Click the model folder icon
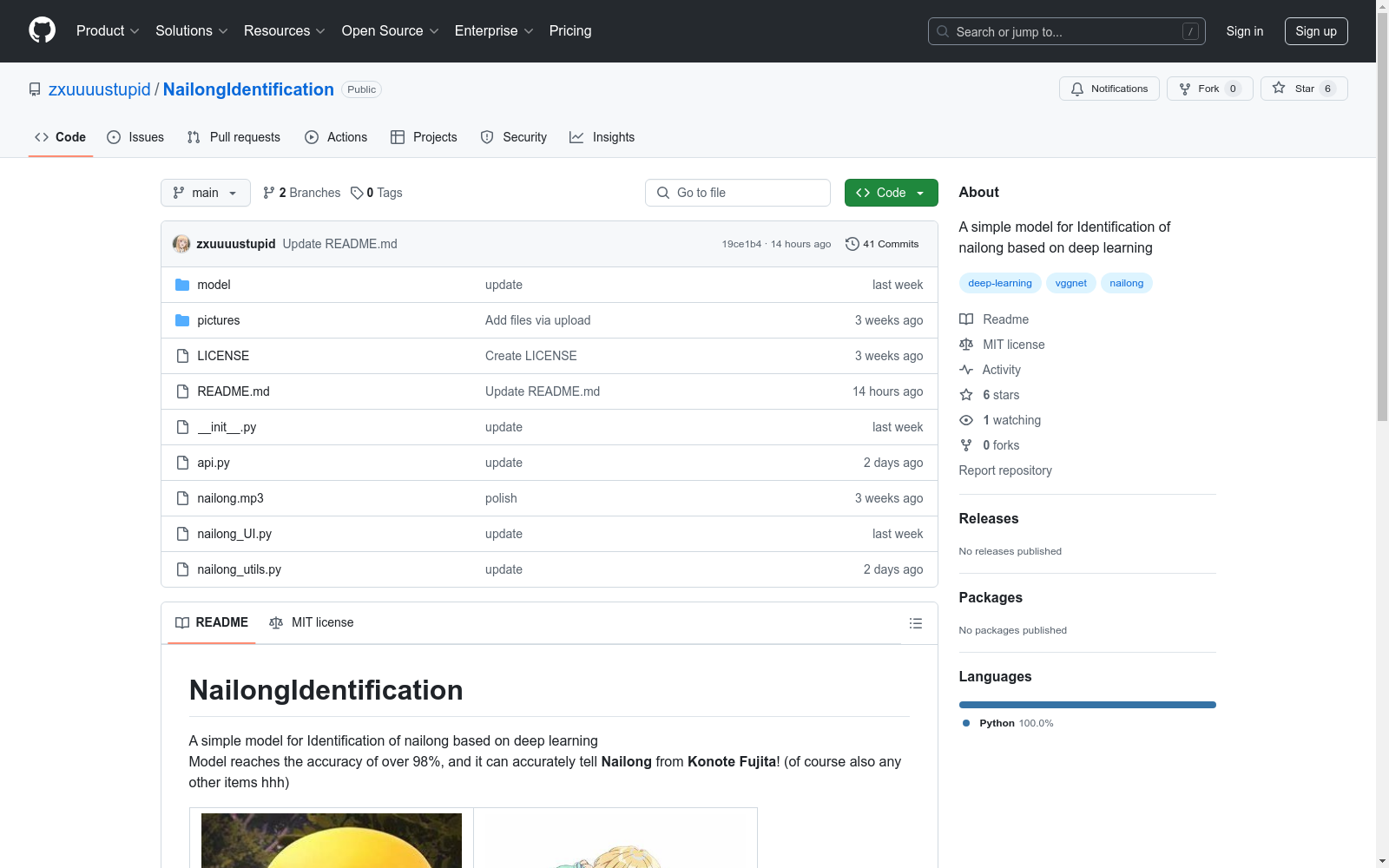1389x868 pixels. tap(182, 285)
